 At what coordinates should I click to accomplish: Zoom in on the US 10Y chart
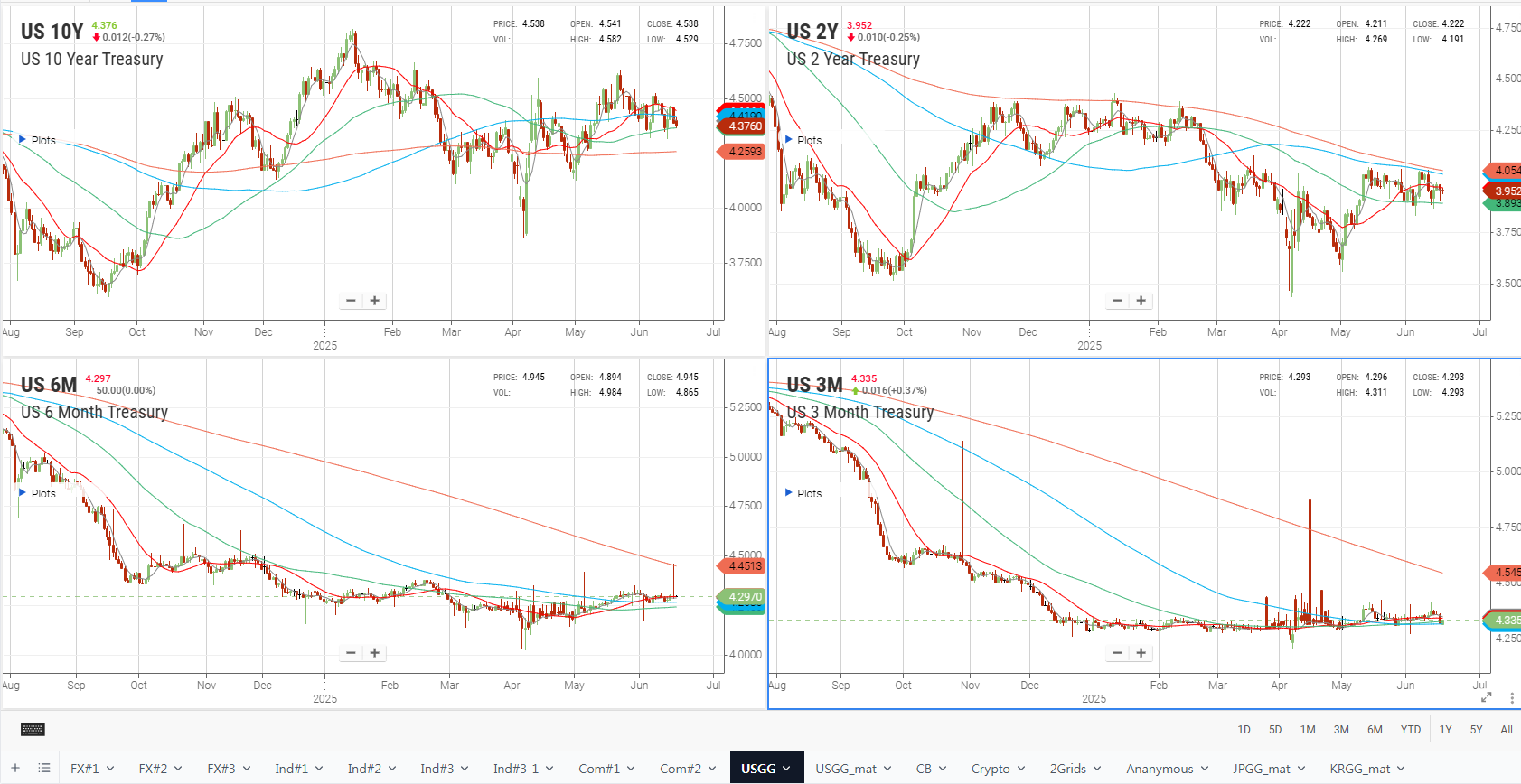click(374, 301)
